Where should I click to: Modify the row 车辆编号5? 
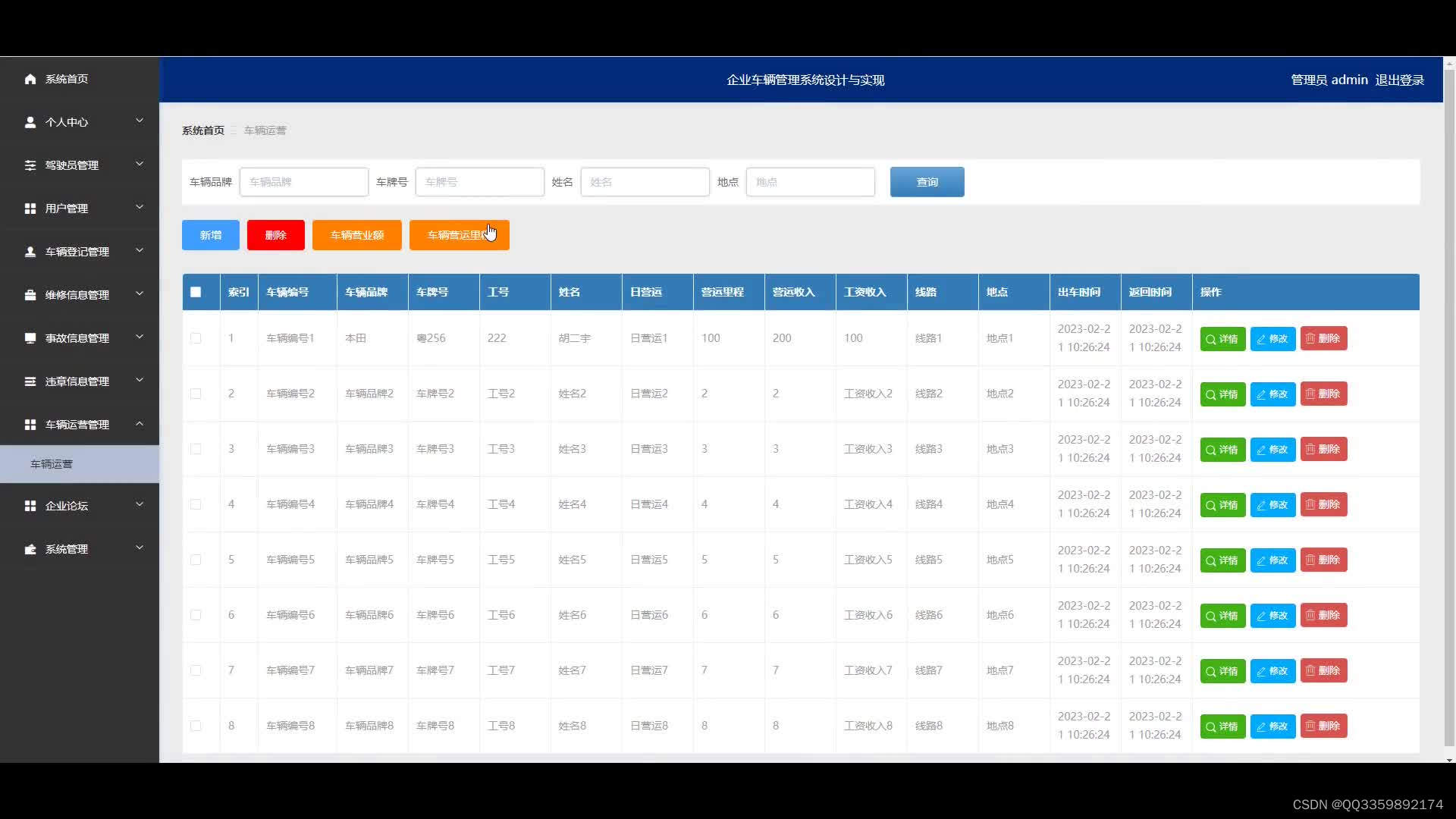tap(1272, 560)
